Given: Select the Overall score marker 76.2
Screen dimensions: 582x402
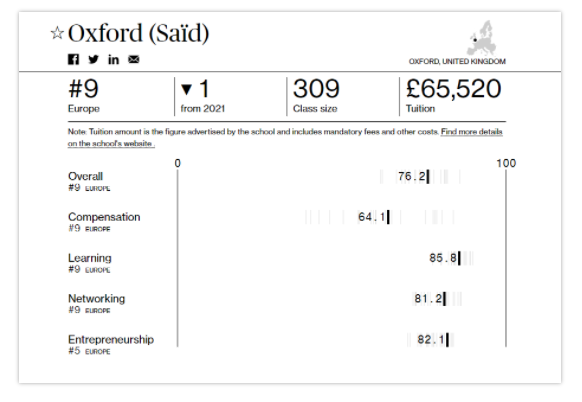Looking at the screenshot, I should tap(428, 177).
